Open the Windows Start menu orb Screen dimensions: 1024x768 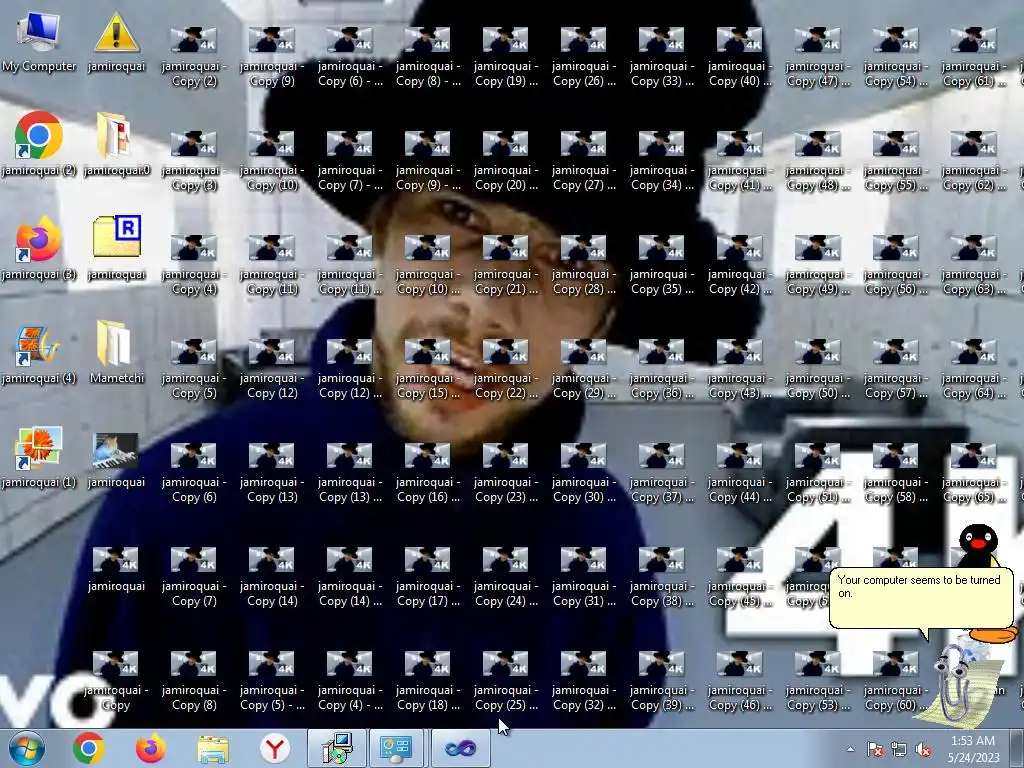[26, 749]
